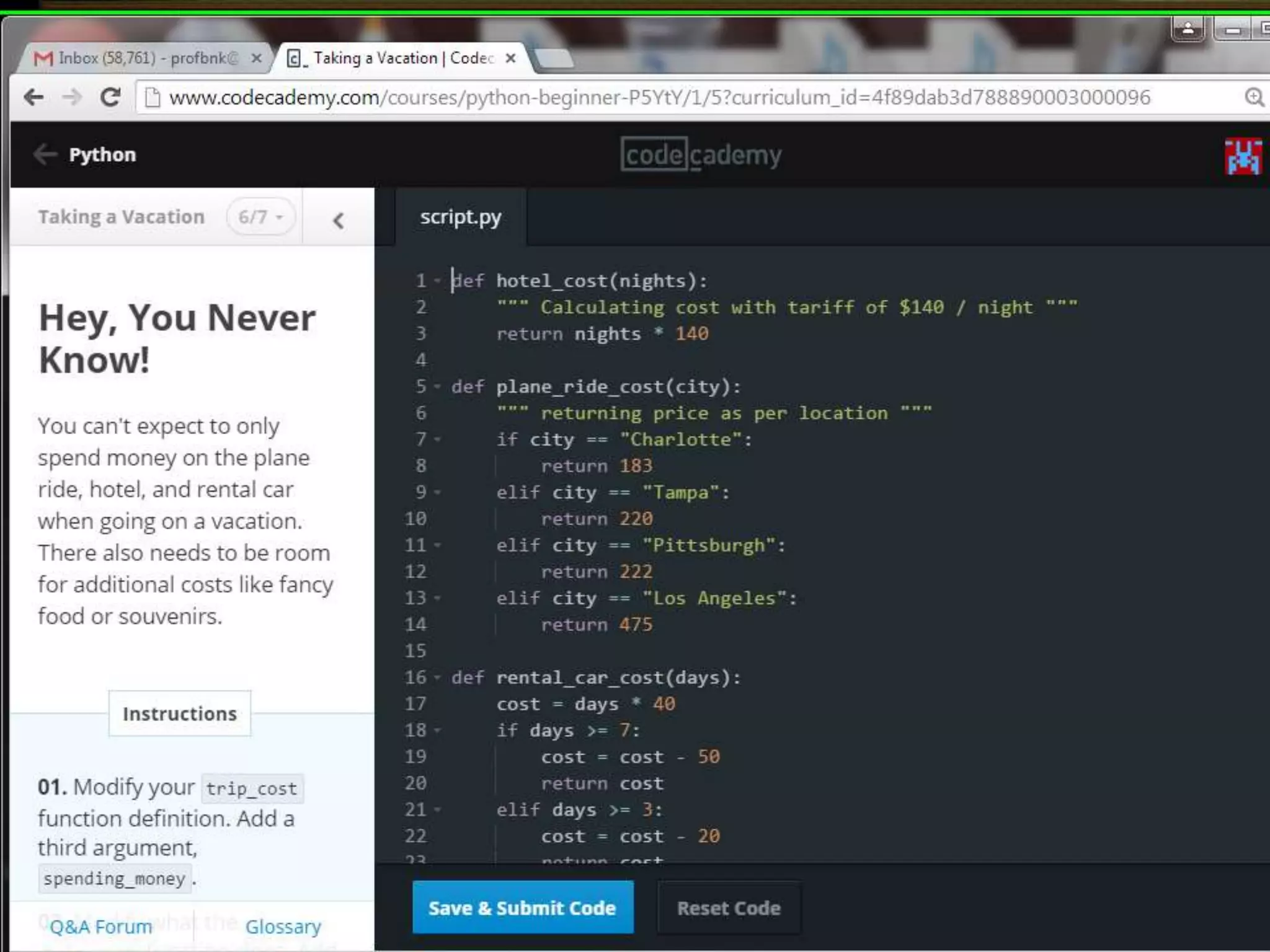Collapse the instructions panel with chevron

[338, 220]
